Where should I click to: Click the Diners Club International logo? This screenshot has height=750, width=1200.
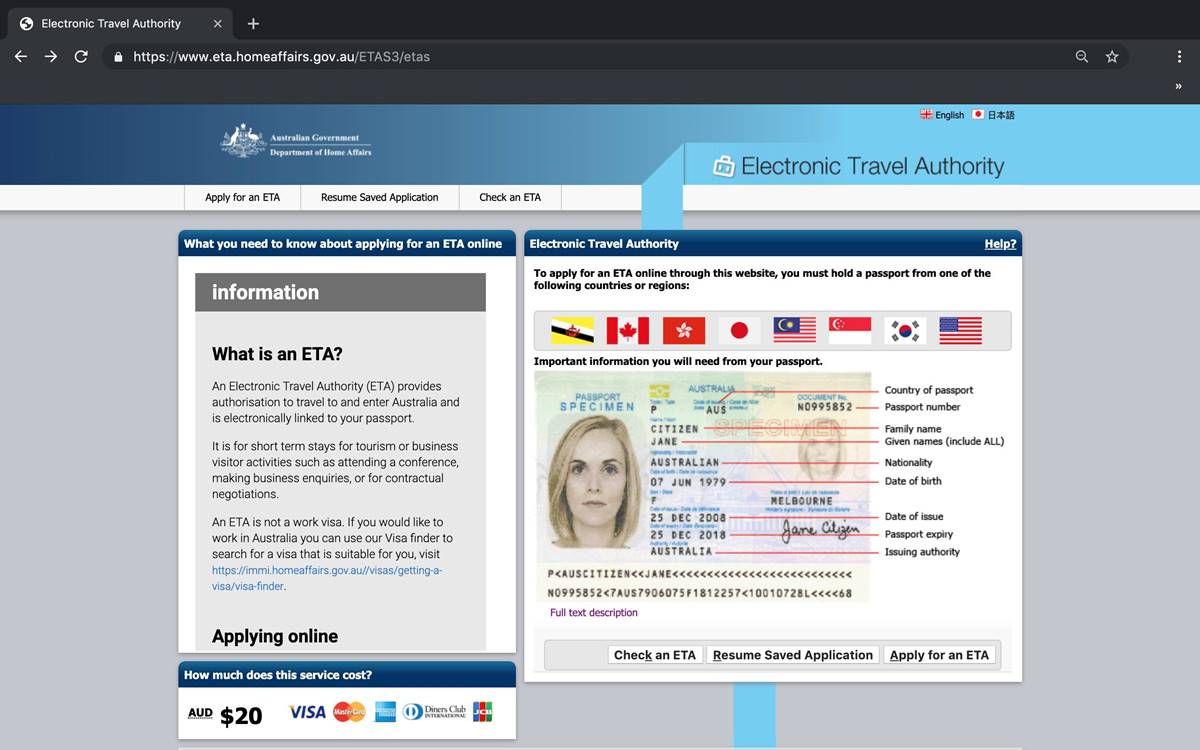[x=435, y=712]
